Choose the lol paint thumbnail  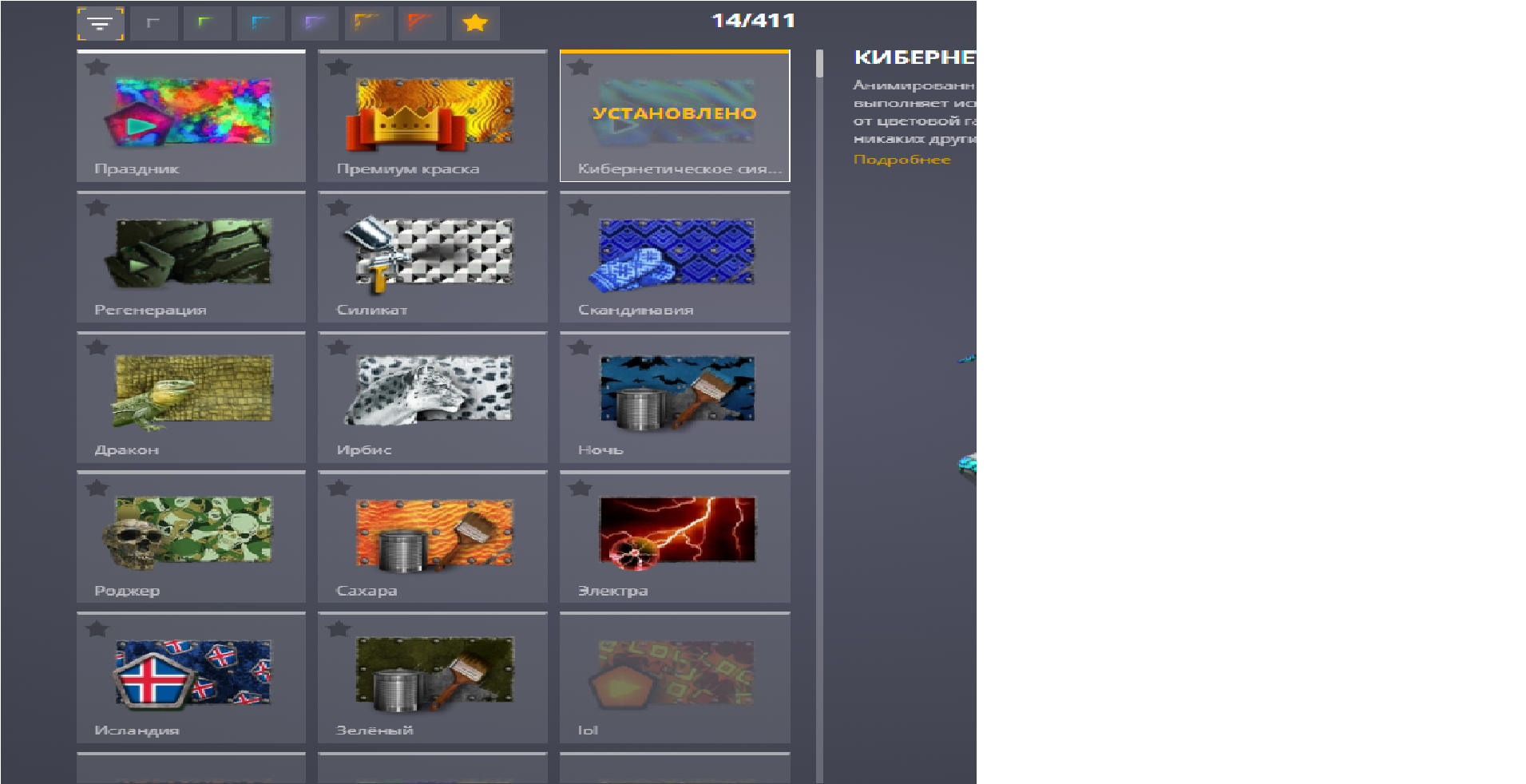pyautogui.click(x=672, y=673)
